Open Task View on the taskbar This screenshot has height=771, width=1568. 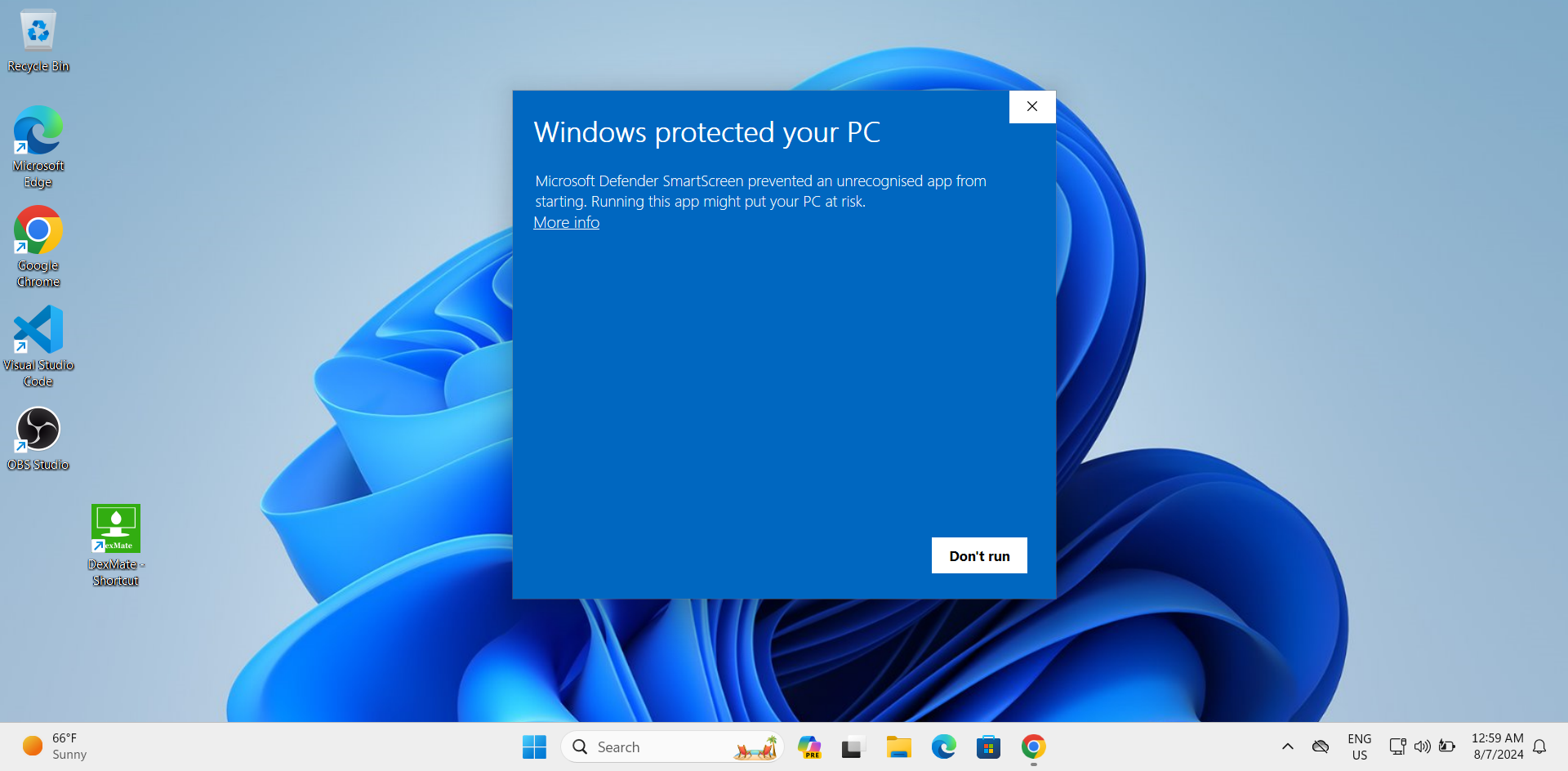tap(853, 746)
